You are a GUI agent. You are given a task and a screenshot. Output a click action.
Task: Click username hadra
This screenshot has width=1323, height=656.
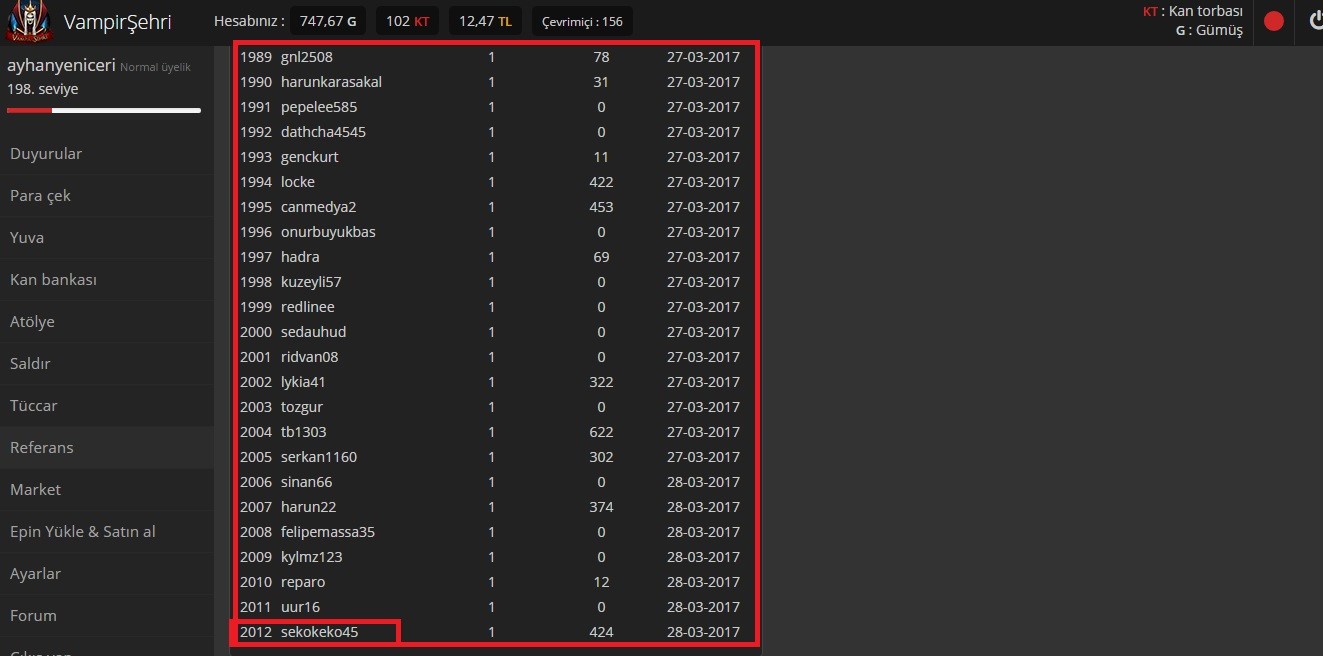tap(300, 257)
